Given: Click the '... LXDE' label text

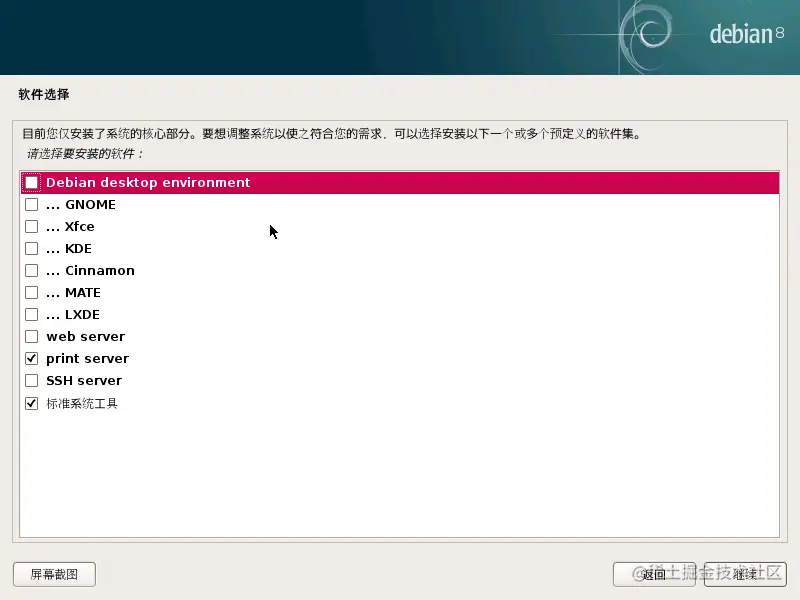Looking at the screenshot, I should (x=73, y=314).
